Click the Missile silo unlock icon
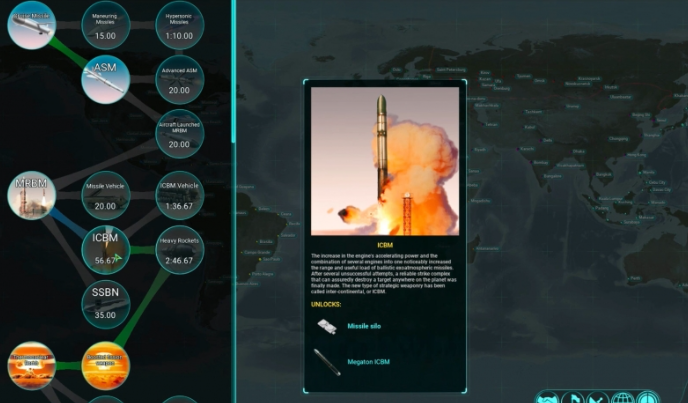Viewport: 688px width, 403px height. point(327,326)
